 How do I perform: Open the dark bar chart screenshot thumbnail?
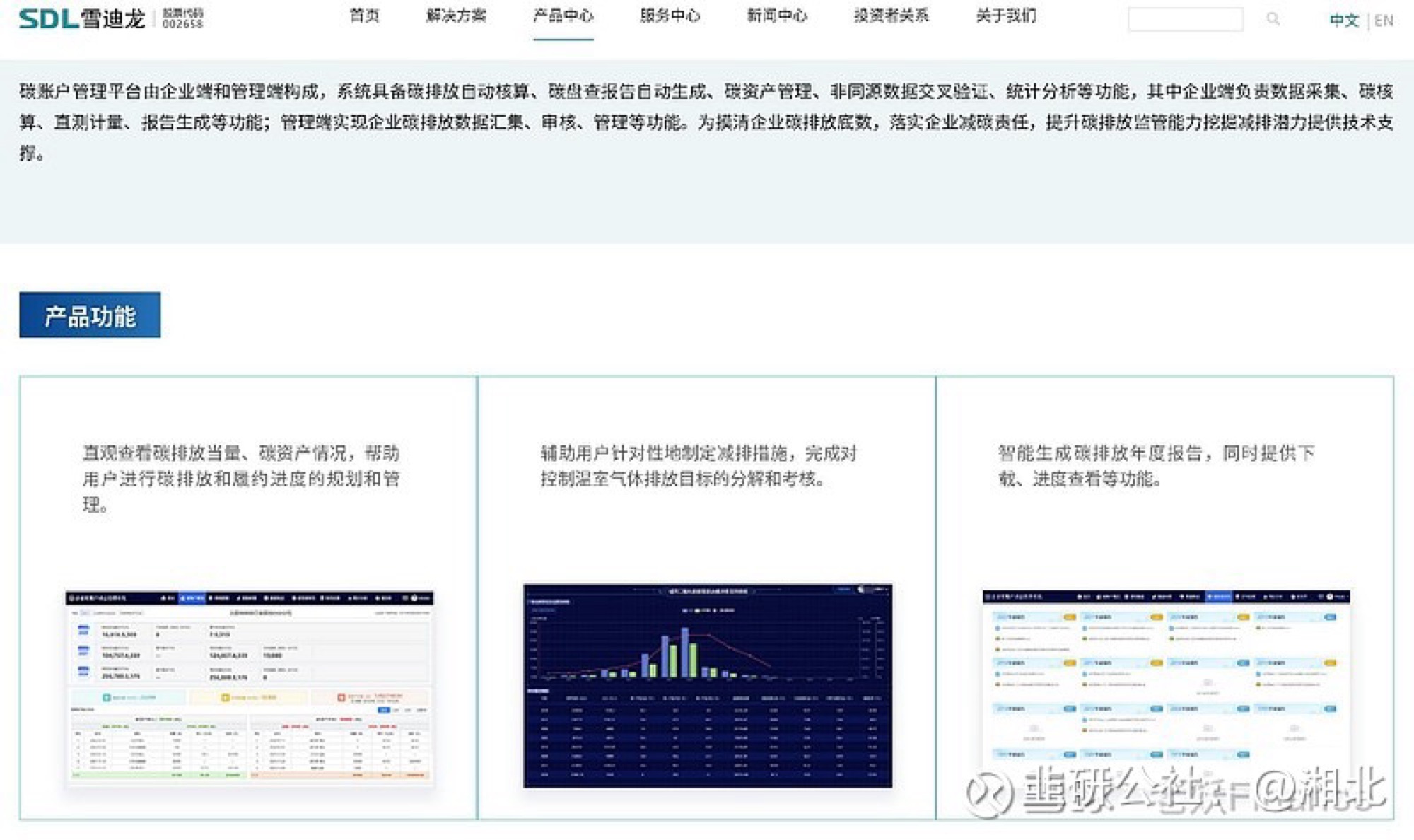[707, 686]
